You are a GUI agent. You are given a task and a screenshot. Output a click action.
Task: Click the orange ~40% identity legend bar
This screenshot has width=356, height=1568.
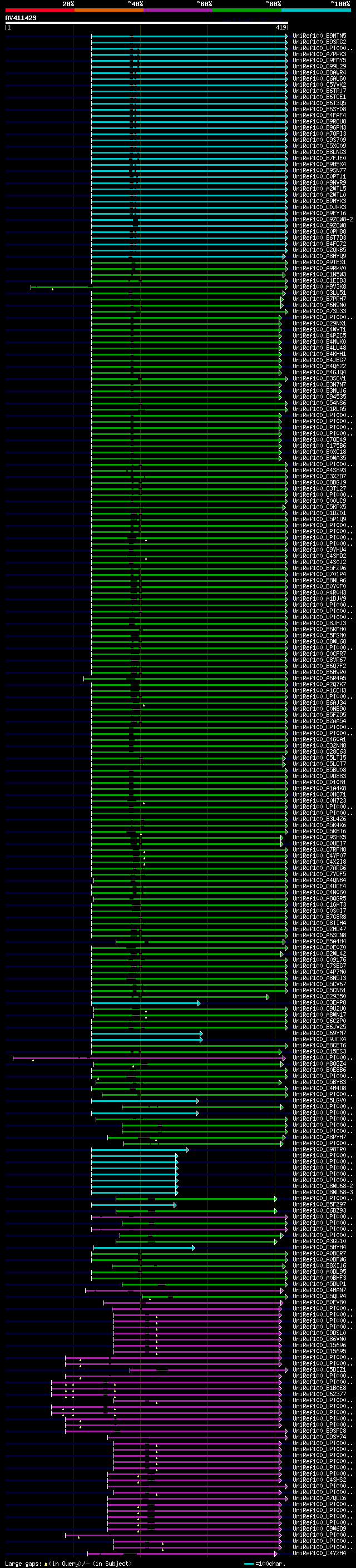(109, 10)
